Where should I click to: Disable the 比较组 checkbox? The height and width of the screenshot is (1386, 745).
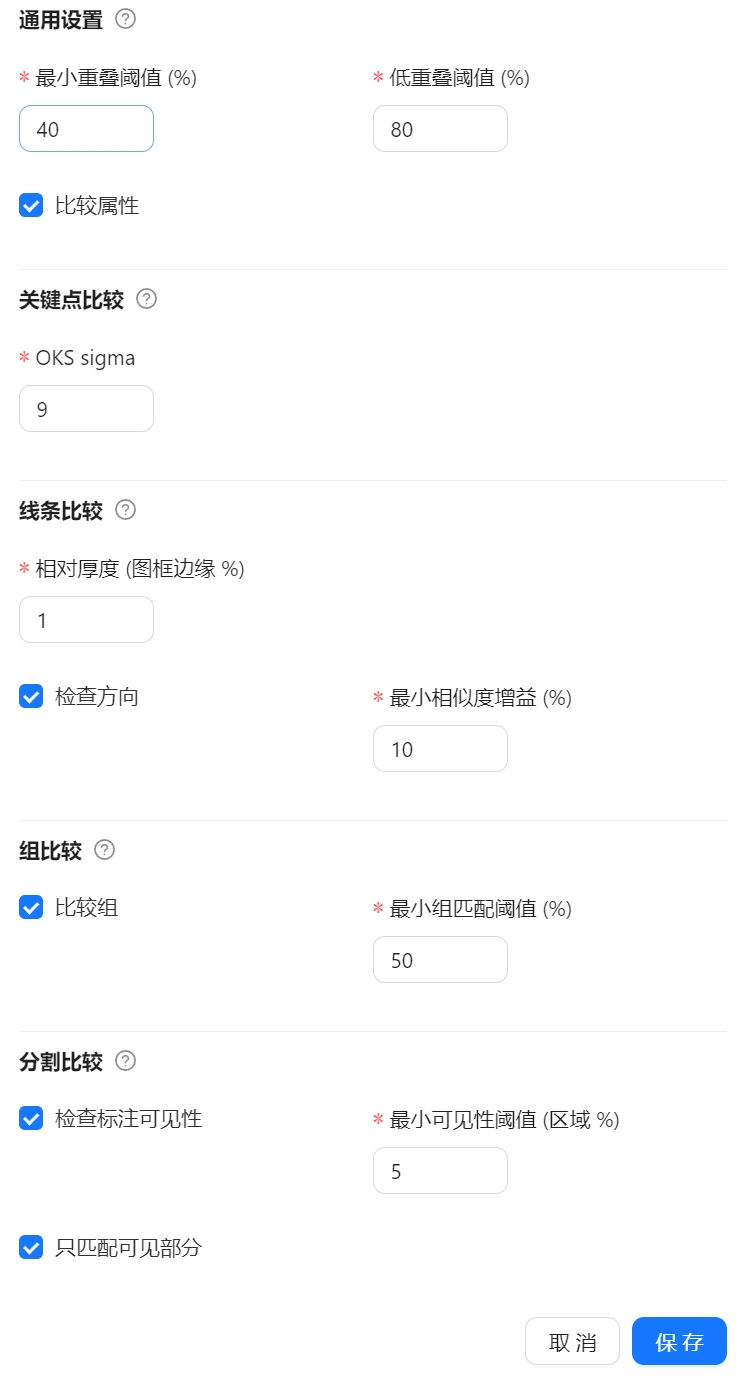31,907
